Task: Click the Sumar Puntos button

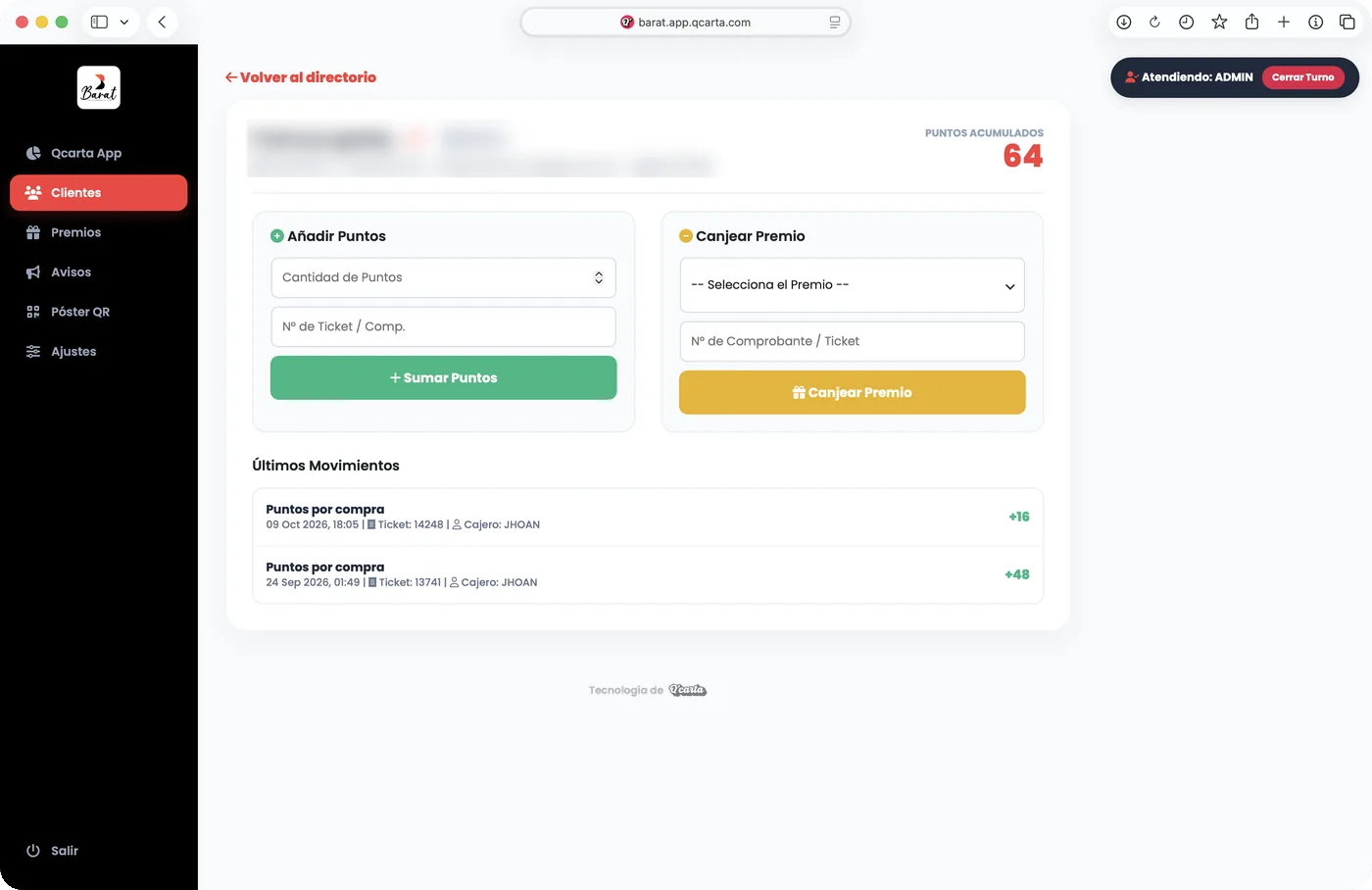Action: pyautogui.click(x=443, y=377)
